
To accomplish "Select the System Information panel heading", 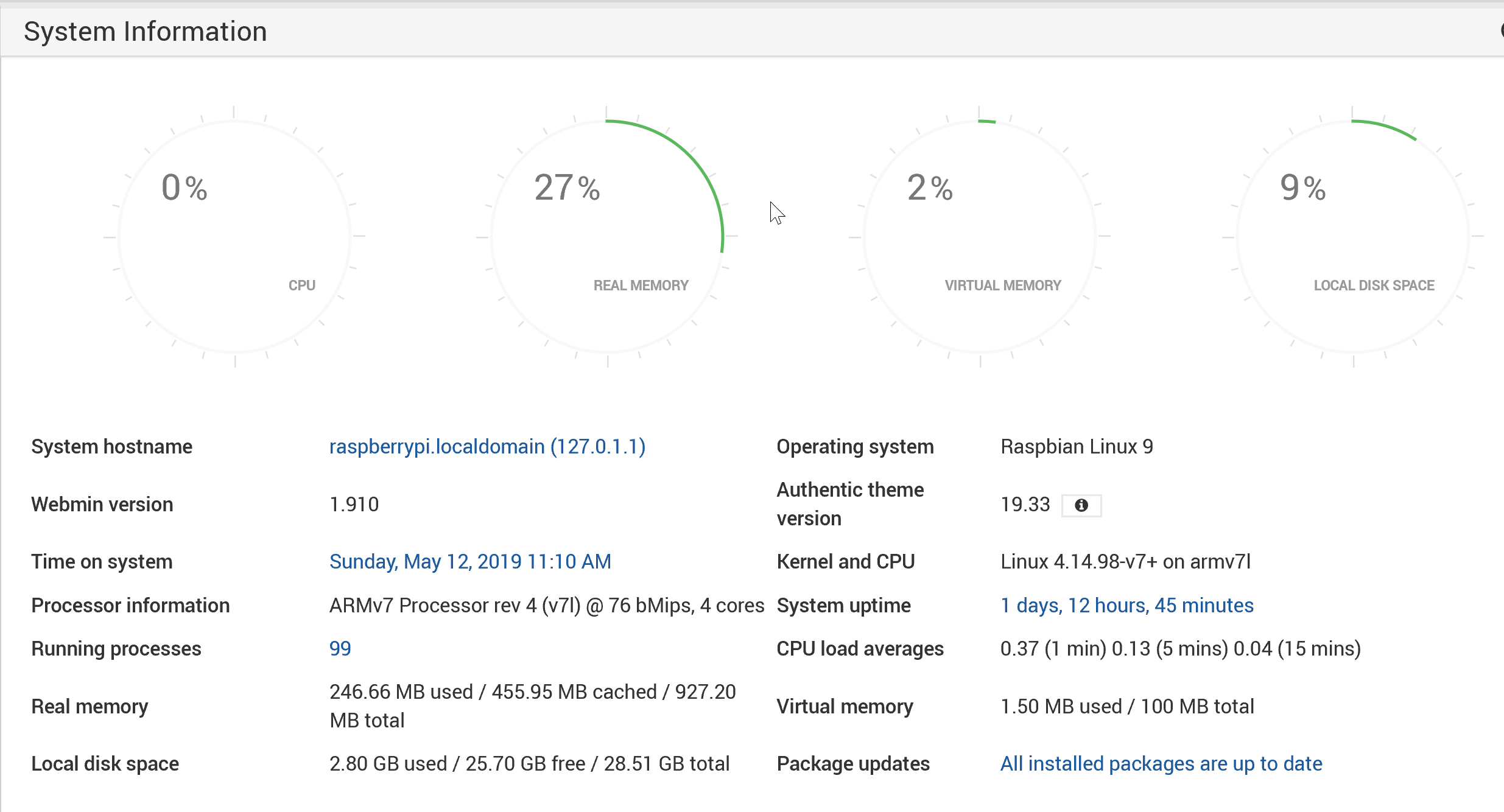I will 145,31.
